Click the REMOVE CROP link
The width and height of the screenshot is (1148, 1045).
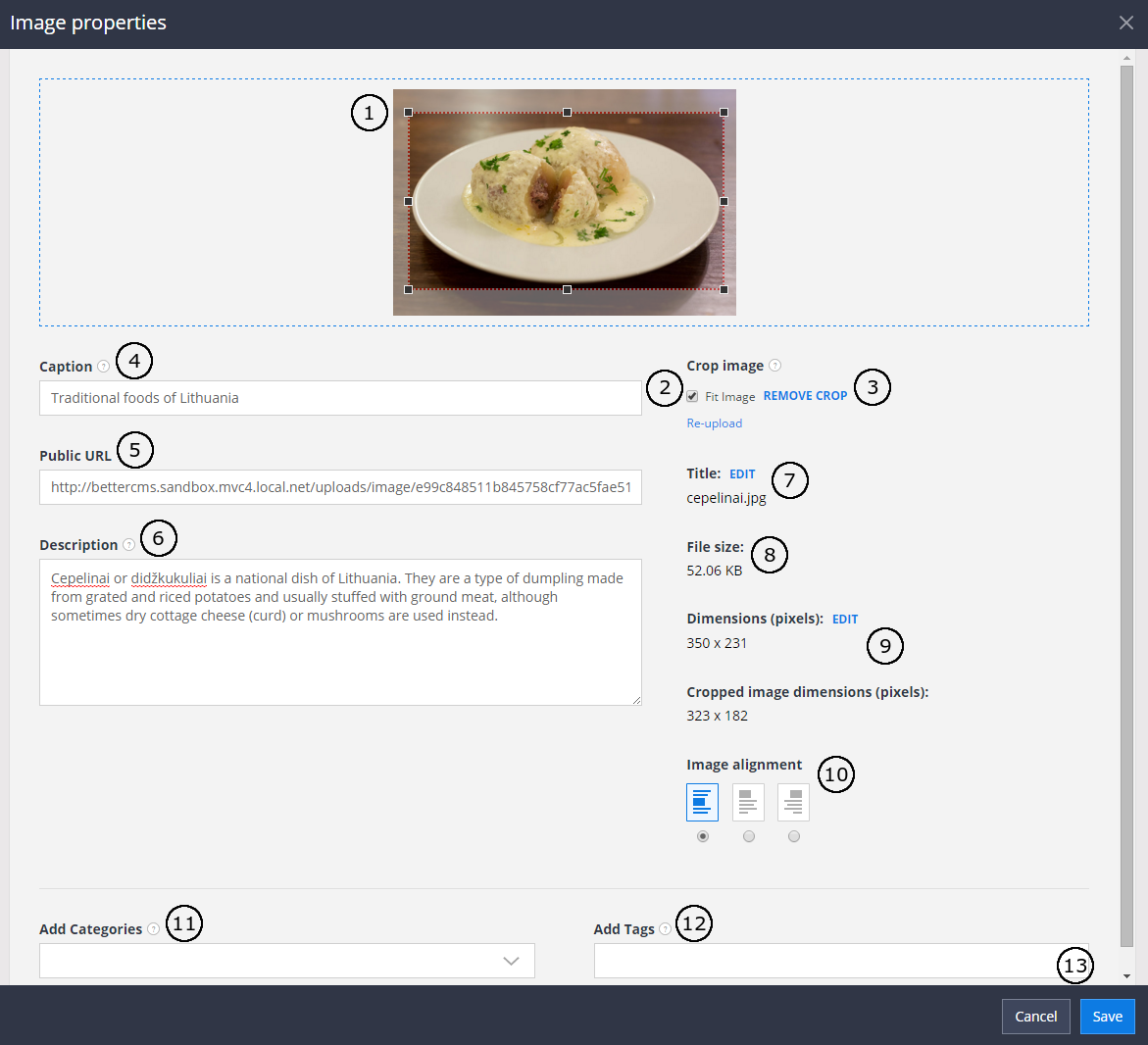[x=805, y=396]
